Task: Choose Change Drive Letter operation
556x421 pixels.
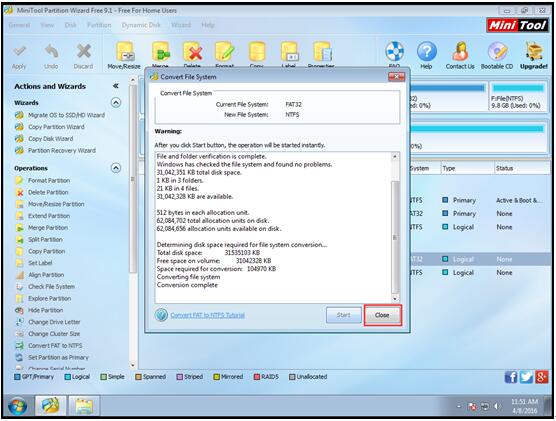Action: click(x=54, y=322)
